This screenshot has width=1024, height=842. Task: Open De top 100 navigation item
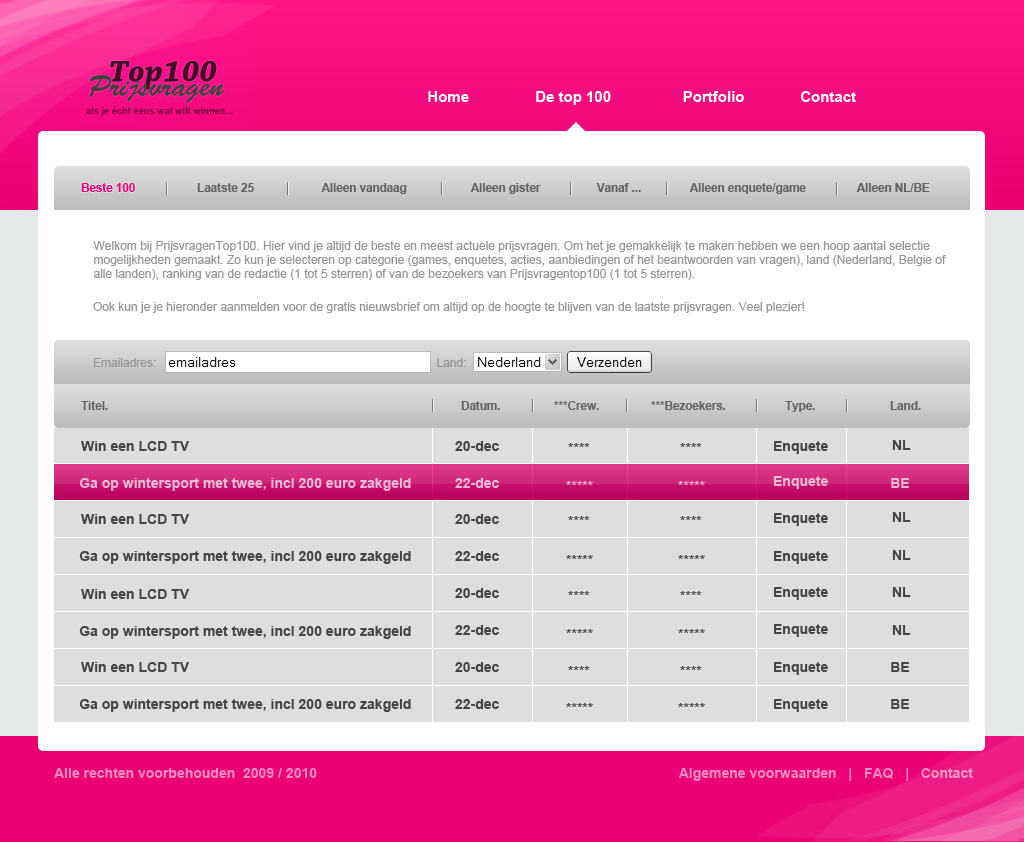573,97
